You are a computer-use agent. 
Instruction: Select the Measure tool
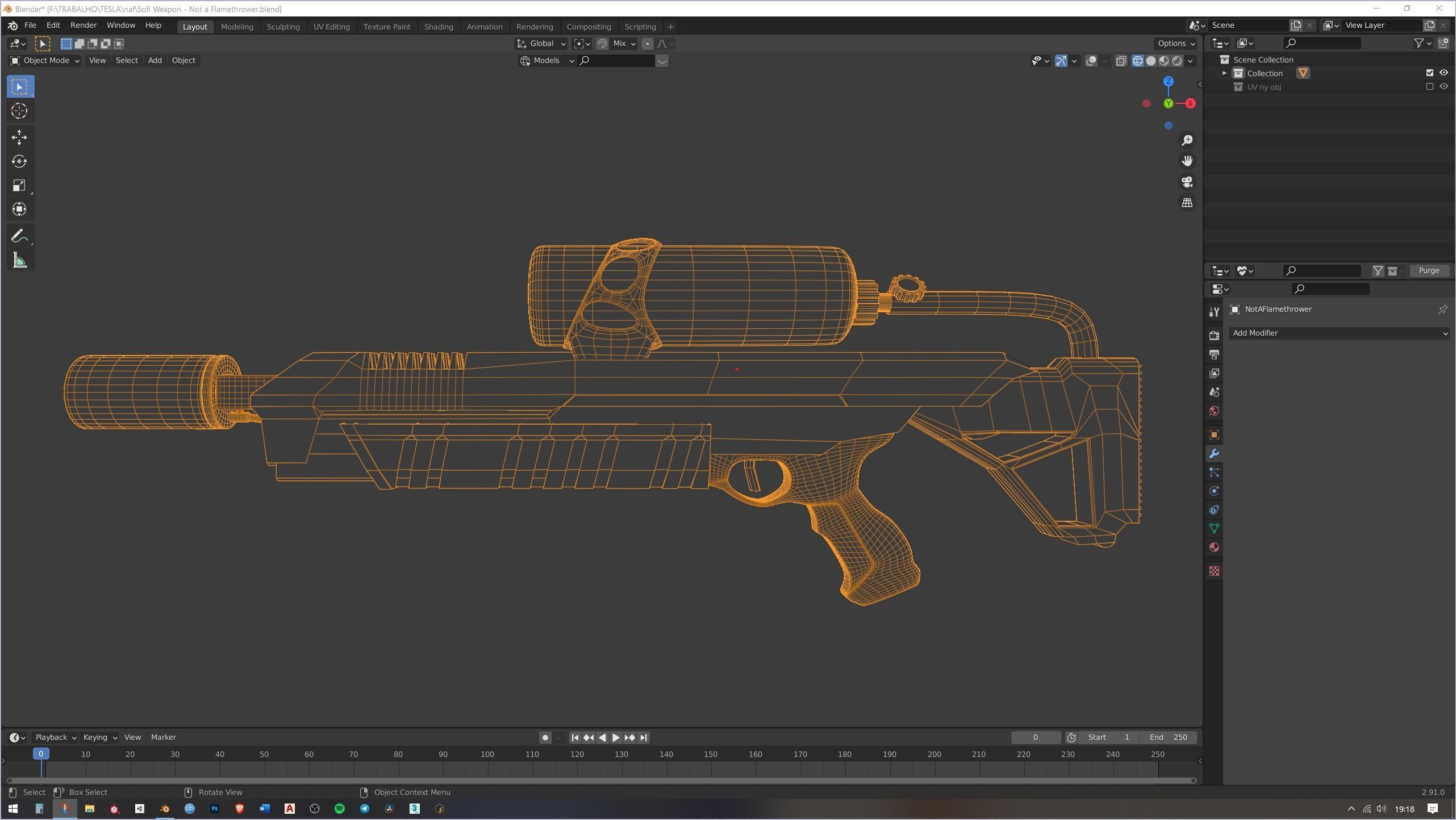pyautogui.click(x=19, y=261)
